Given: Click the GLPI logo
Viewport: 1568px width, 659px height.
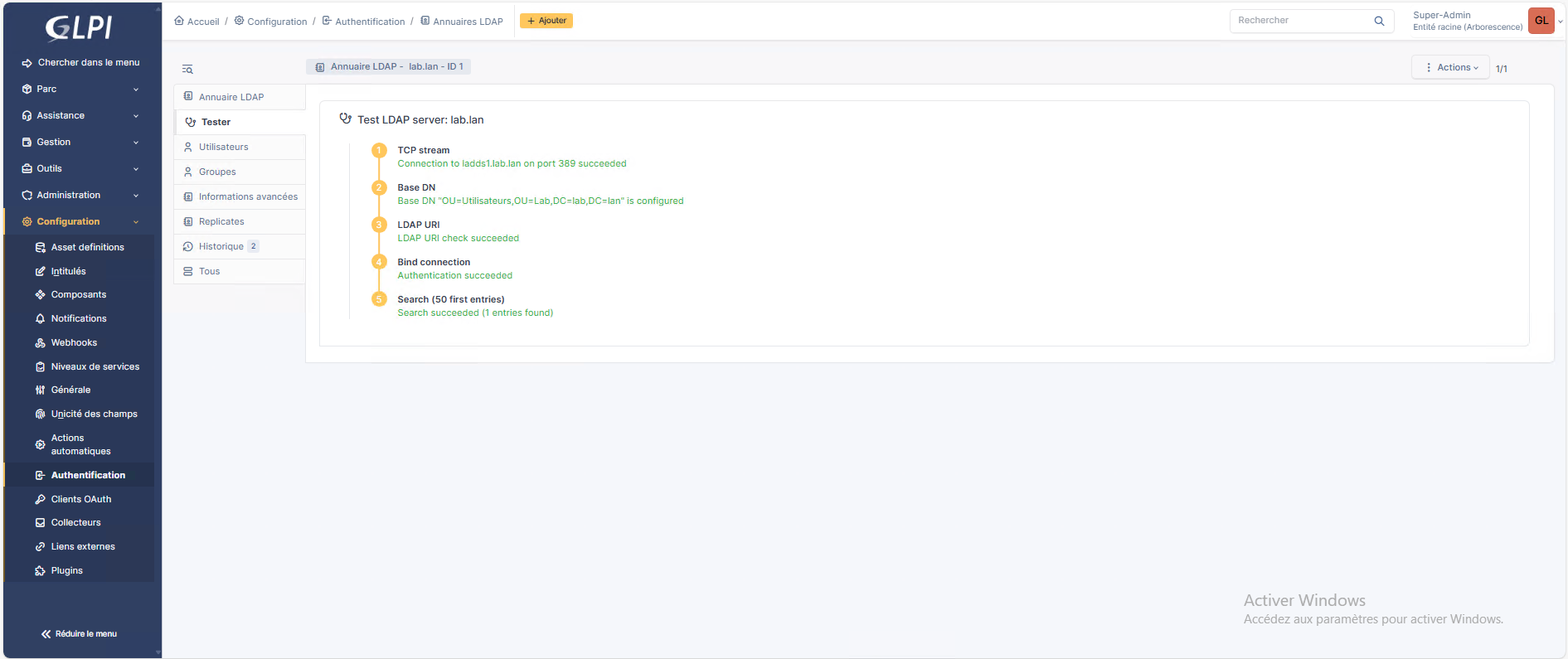Looking at the screenshot, I should 79,28.
